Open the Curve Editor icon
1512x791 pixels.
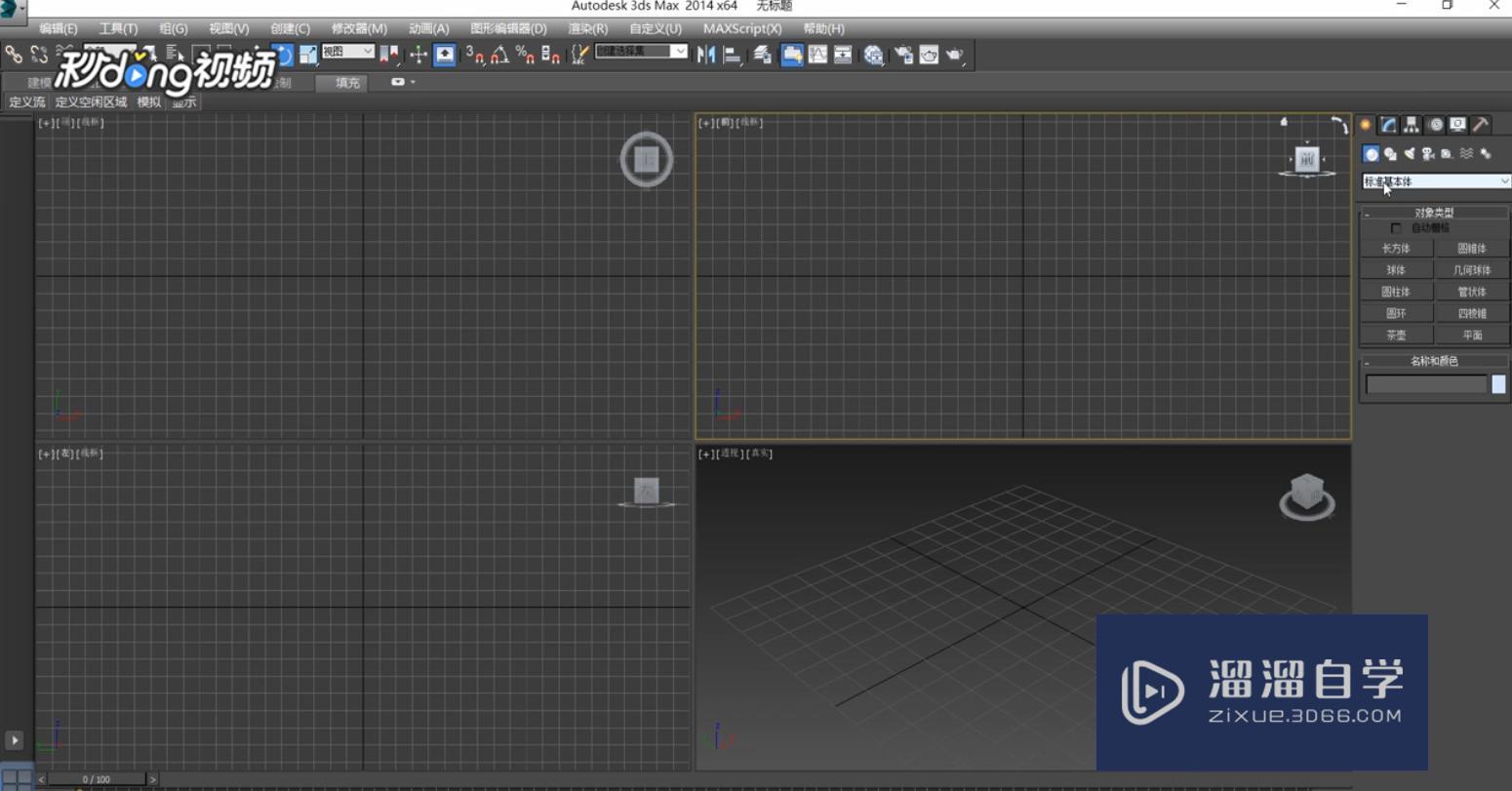click(x=817, y=55)
